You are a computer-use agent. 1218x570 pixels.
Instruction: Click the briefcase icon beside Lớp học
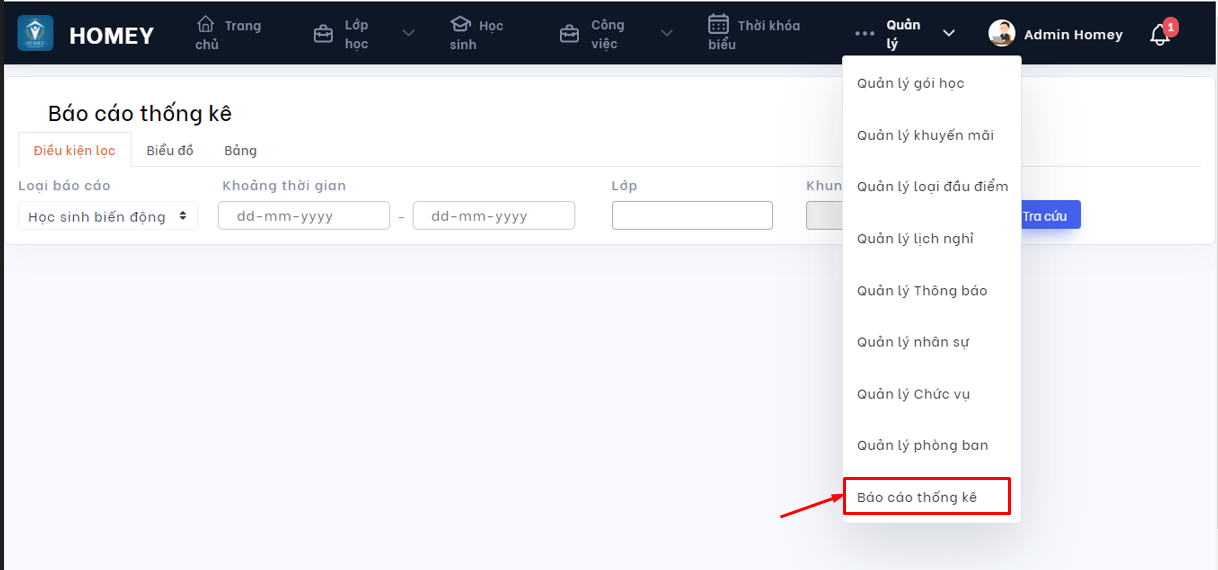323,34
